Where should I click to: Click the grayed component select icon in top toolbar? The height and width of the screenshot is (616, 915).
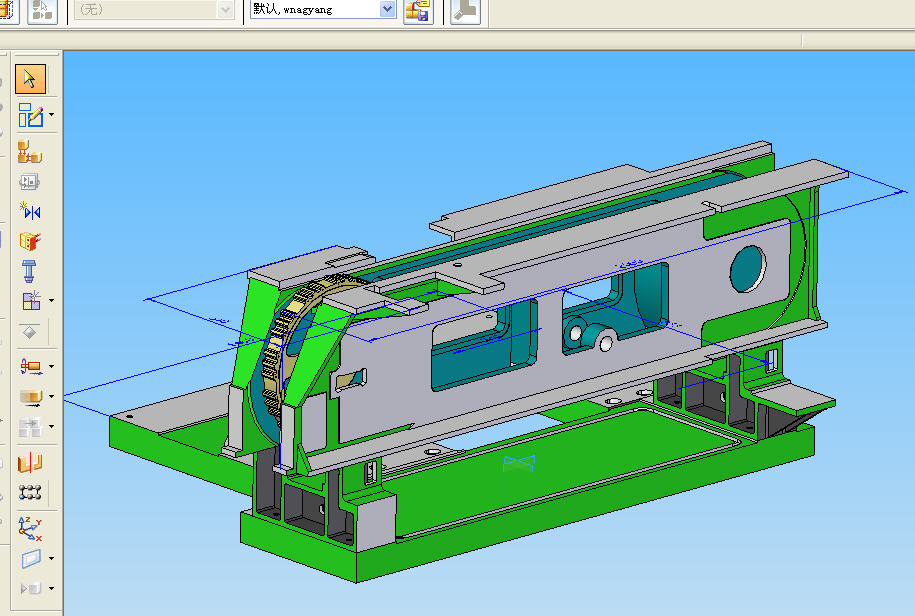click(43, 10)
